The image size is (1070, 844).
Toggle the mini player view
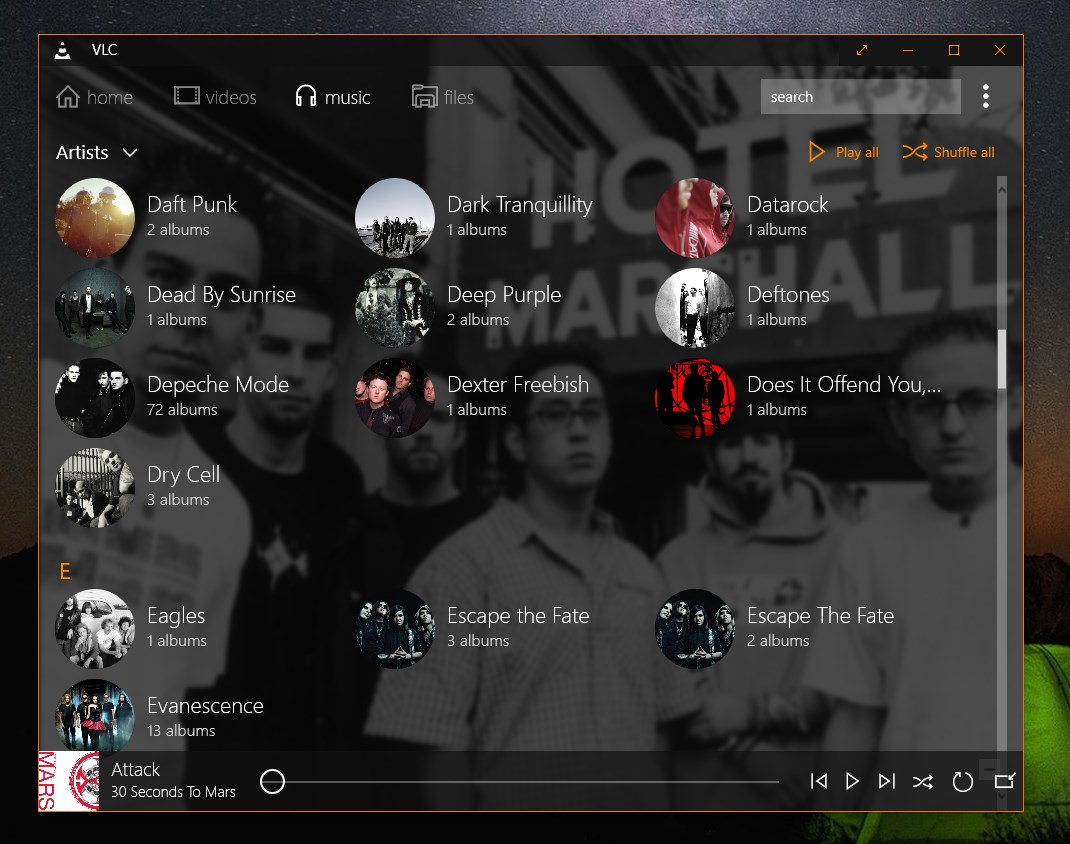pos(1004,781)
